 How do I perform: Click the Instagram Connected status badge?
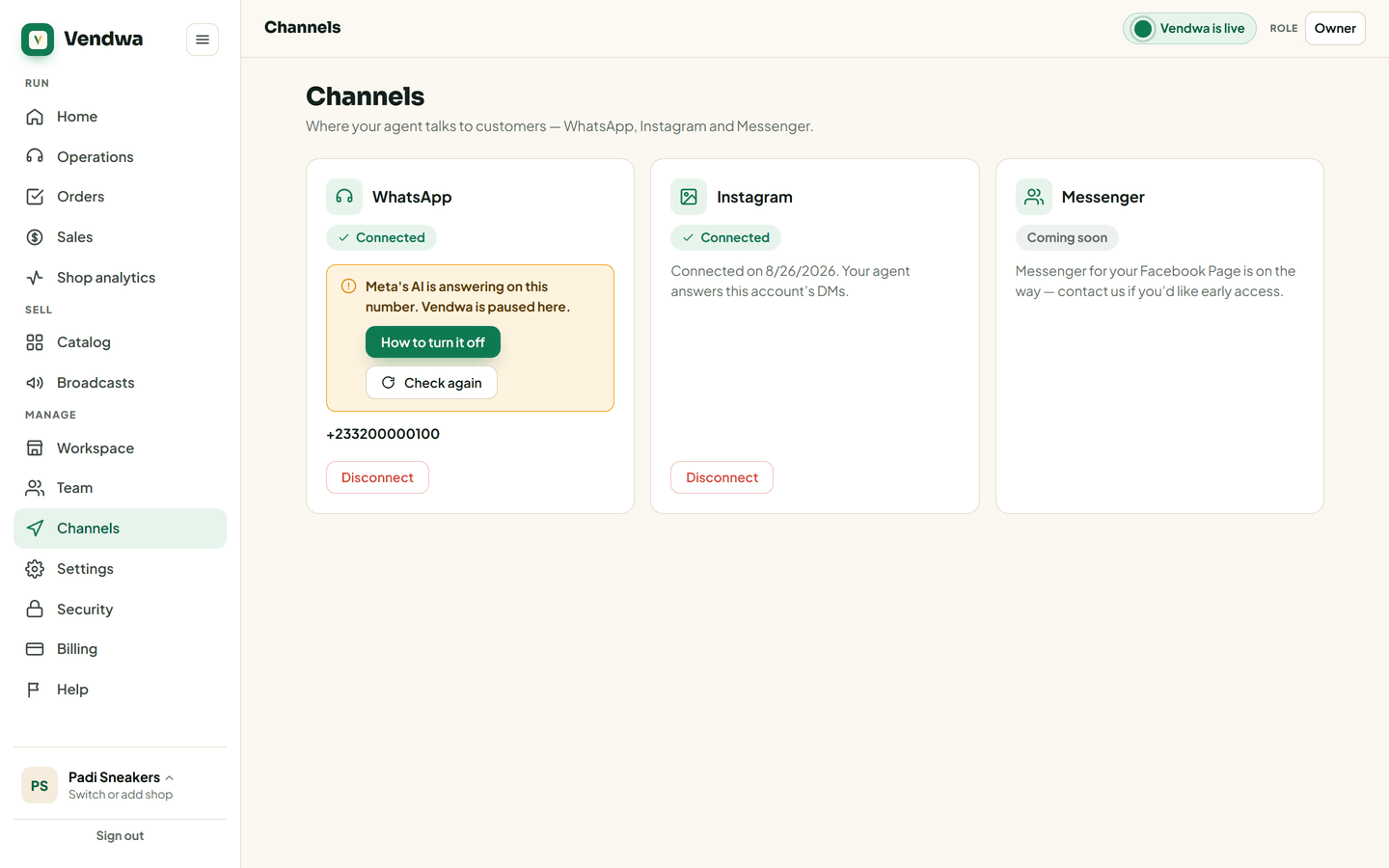pos(725,237)
